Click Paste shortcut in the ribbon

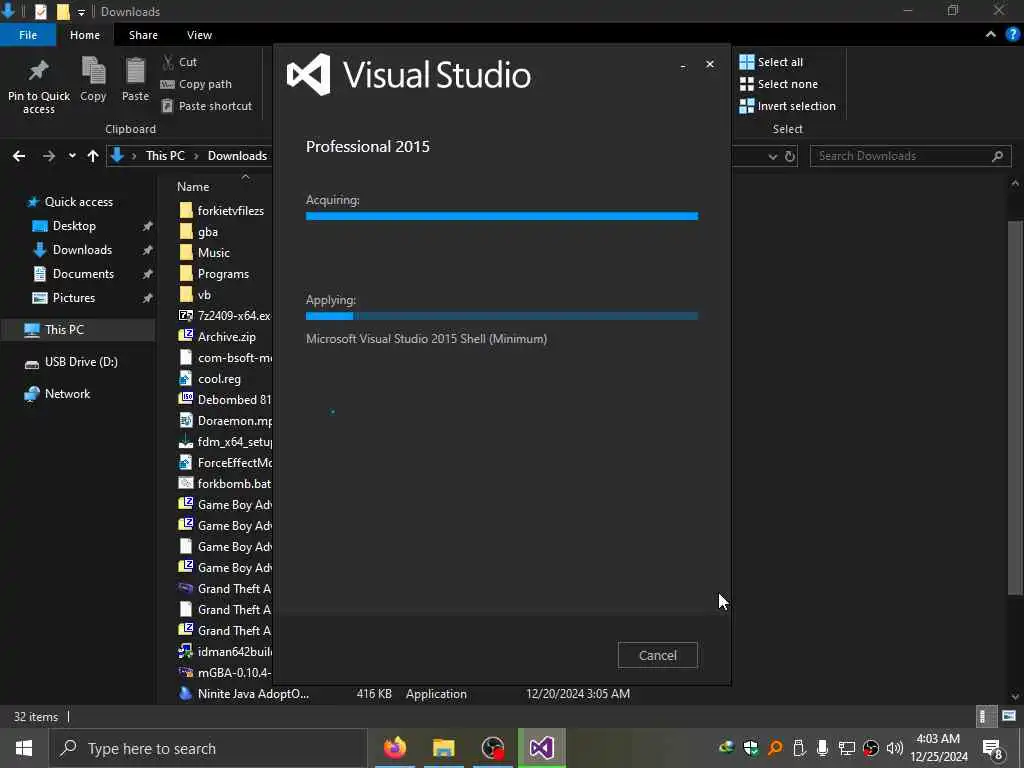point(206,106)
